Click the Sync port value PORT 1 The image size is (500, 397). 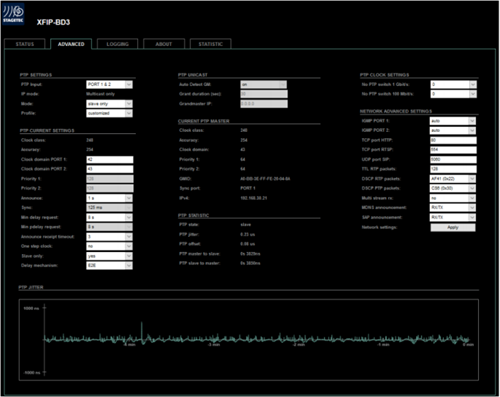248,188
